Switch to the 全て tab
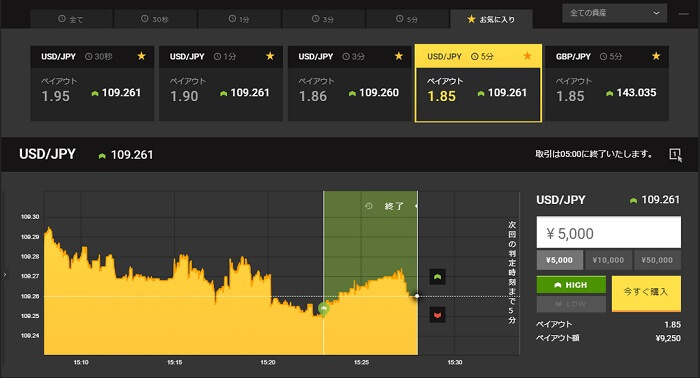700x378 pixels. (x=71, y=19)
